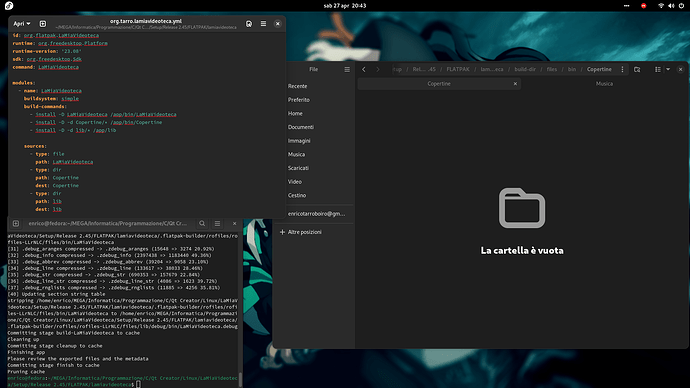Click the org.tarro.lamiavideoteca.yml title
Image resolution: width=690 pixels, height=388 pixels.
pyautogui.click(x=146, y=21)
